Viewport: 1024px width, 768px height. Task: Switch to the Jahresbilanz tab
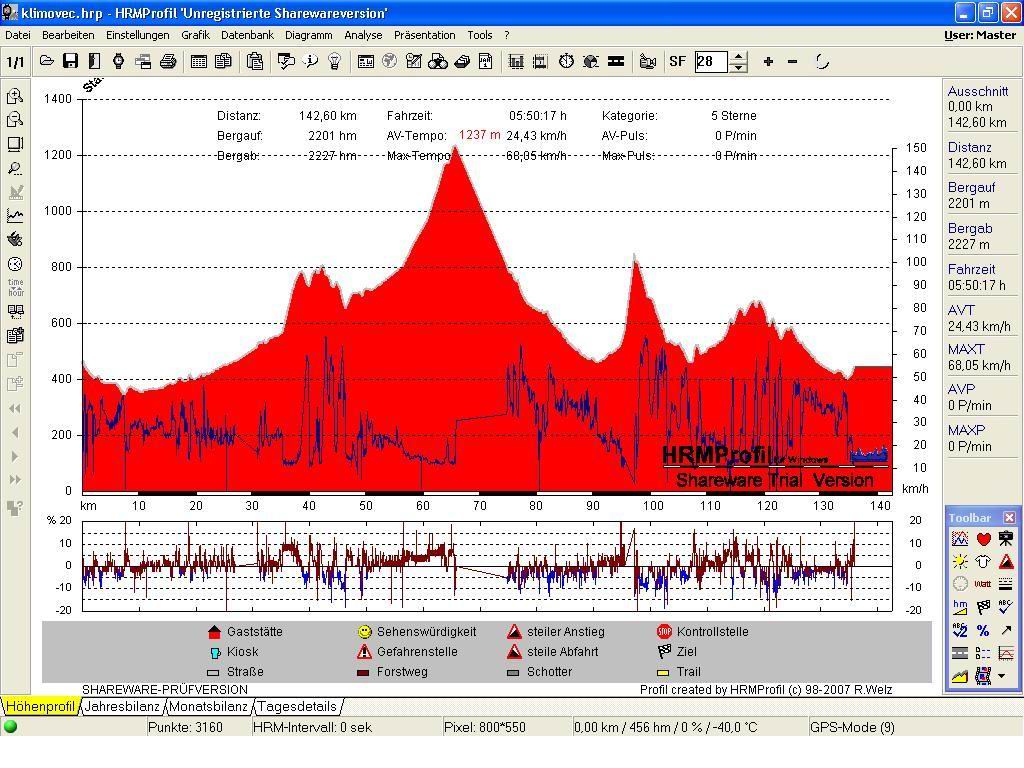(122, 706)
